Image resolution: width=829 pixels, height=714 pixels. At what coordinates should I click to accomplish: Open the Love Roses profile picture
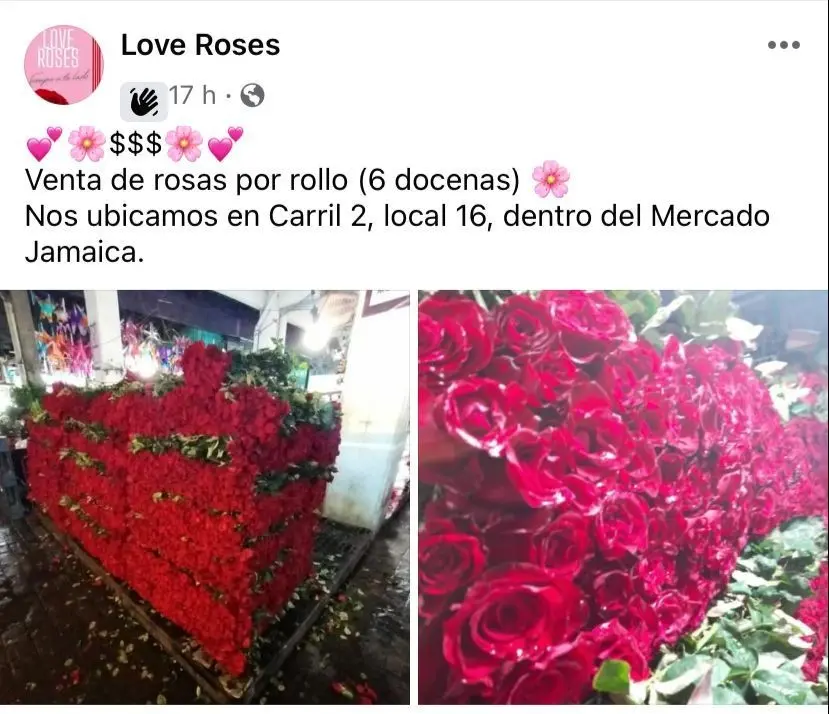pos(64,65)
